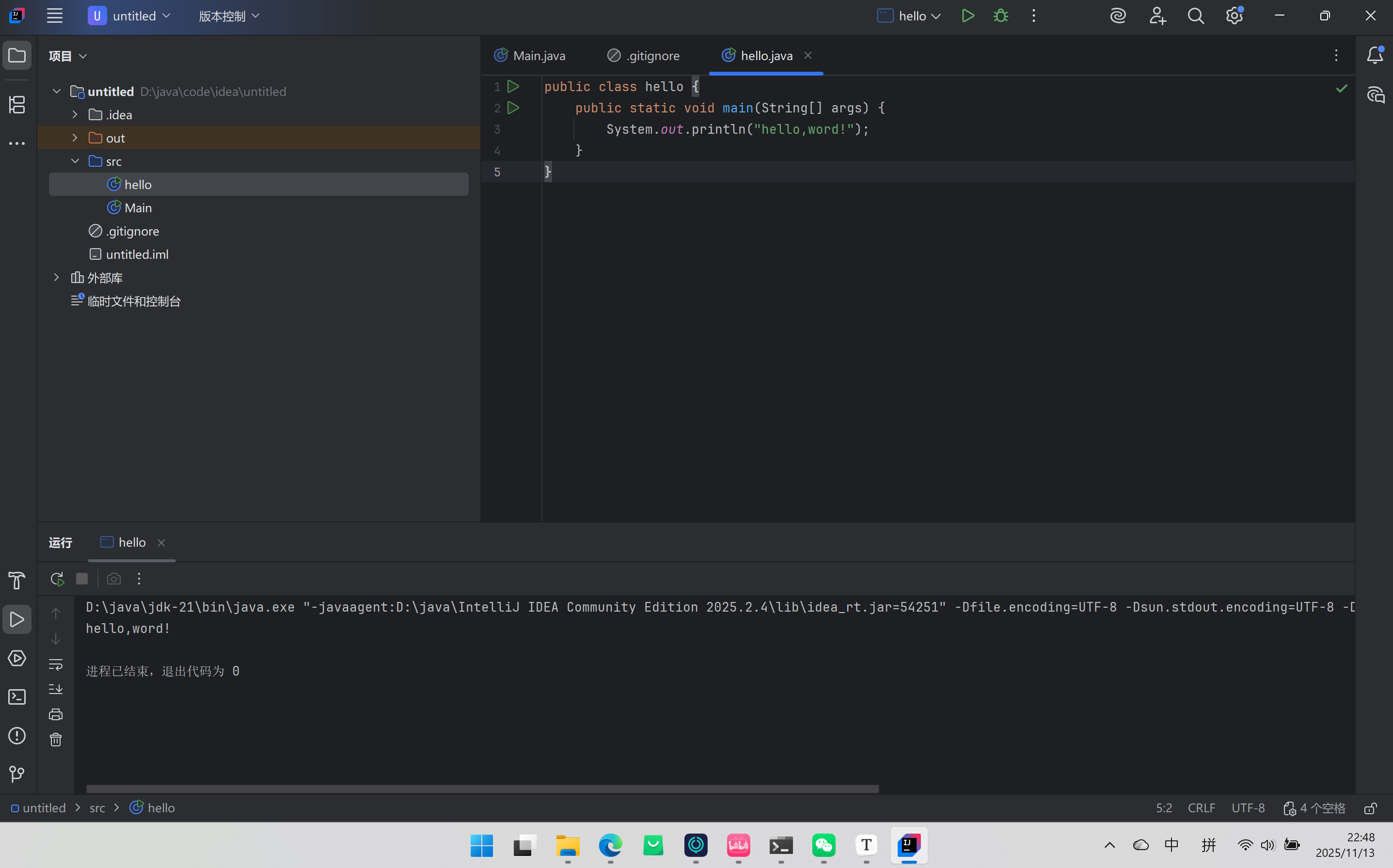Image resolution: width=1393 pixels, height=868 pixels.
Task: Collapse the src folder in the project tree
Action: click(75, 161)
